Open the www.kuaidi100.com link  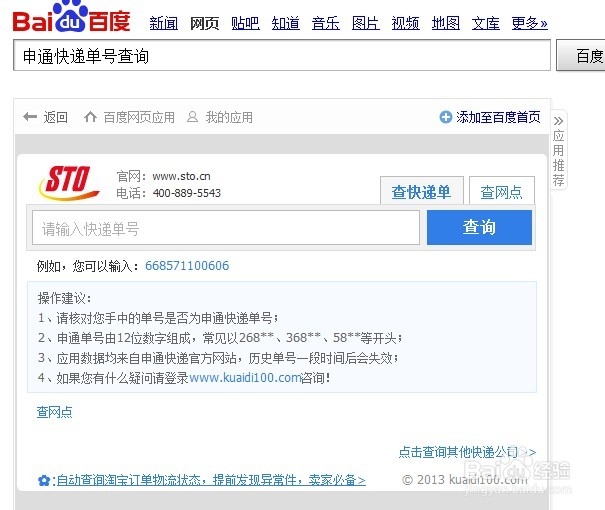pos(245,377)
